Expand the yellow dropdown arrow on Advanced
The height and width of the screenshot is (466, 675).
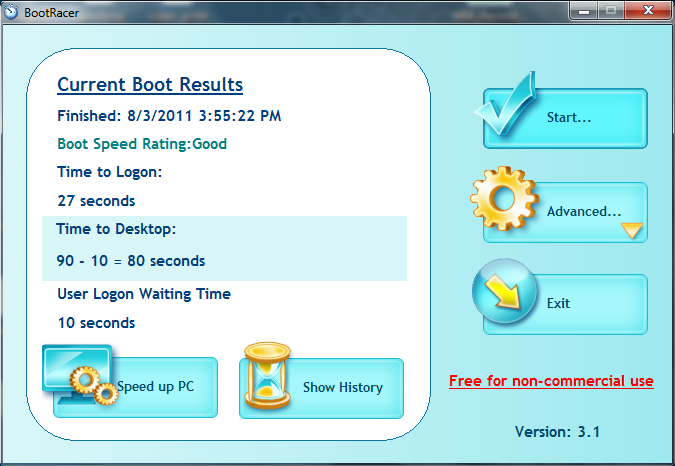pos(631,231)
